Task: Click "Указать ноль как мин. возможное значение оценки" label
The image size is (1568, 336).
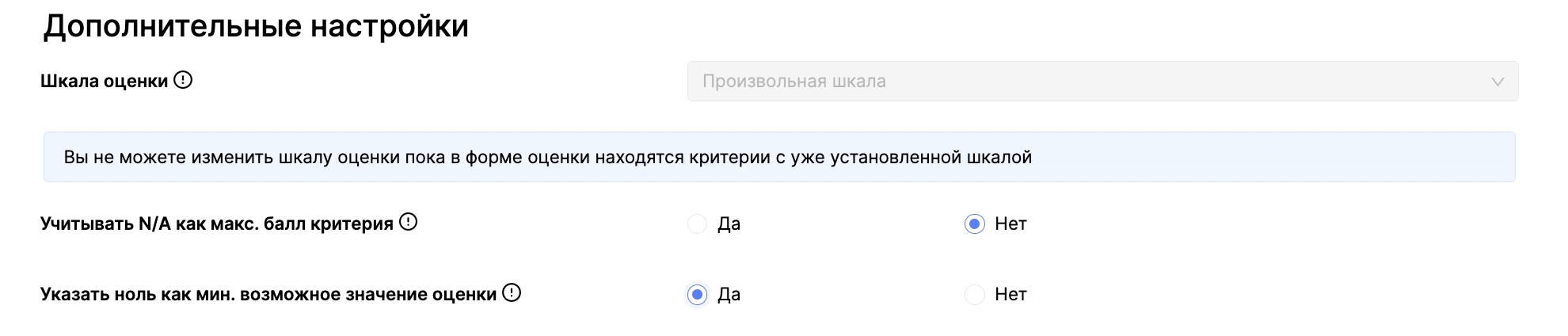Action: pos(268,295)
